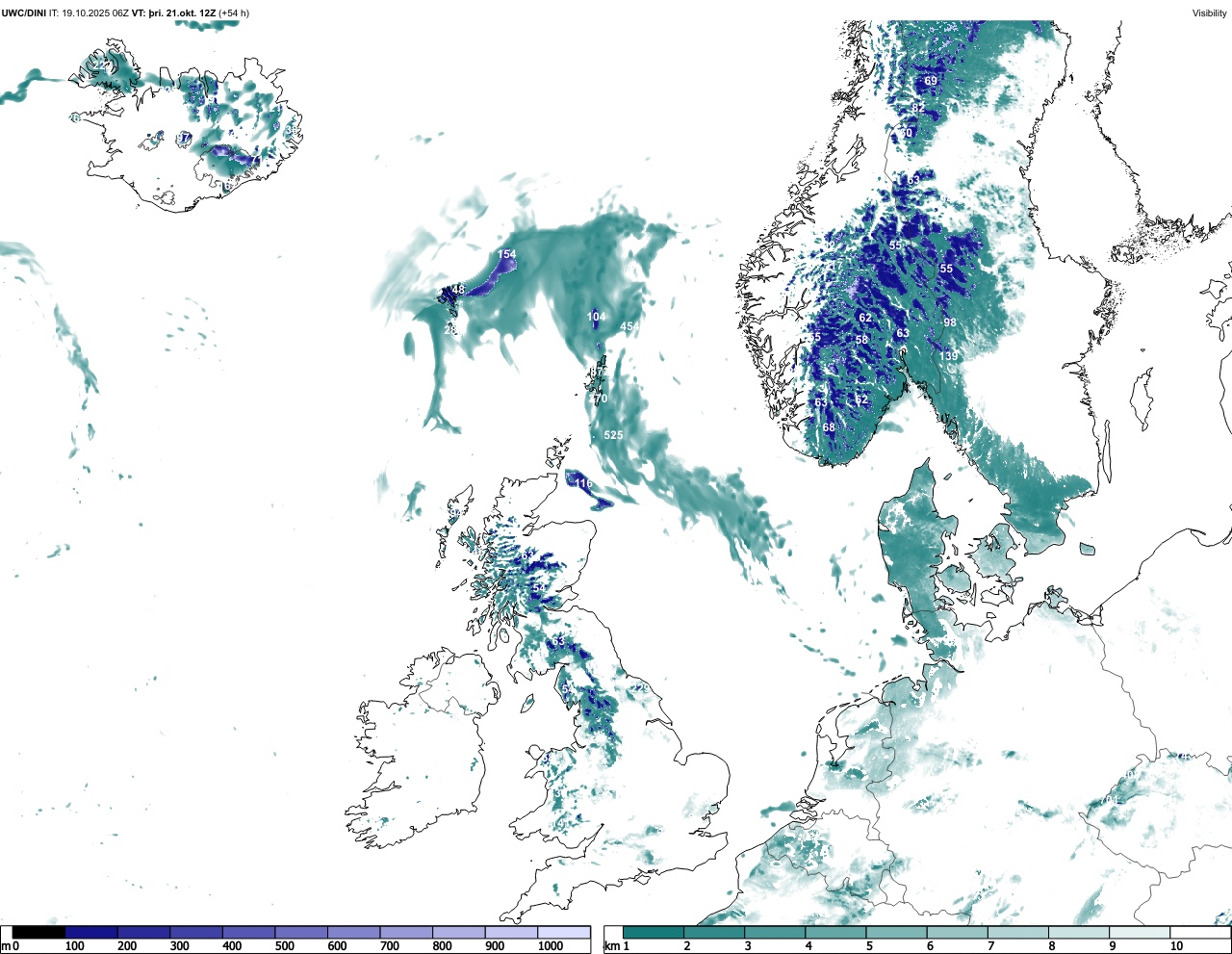Click the "68" value in southern Norway

pos(829,427)
